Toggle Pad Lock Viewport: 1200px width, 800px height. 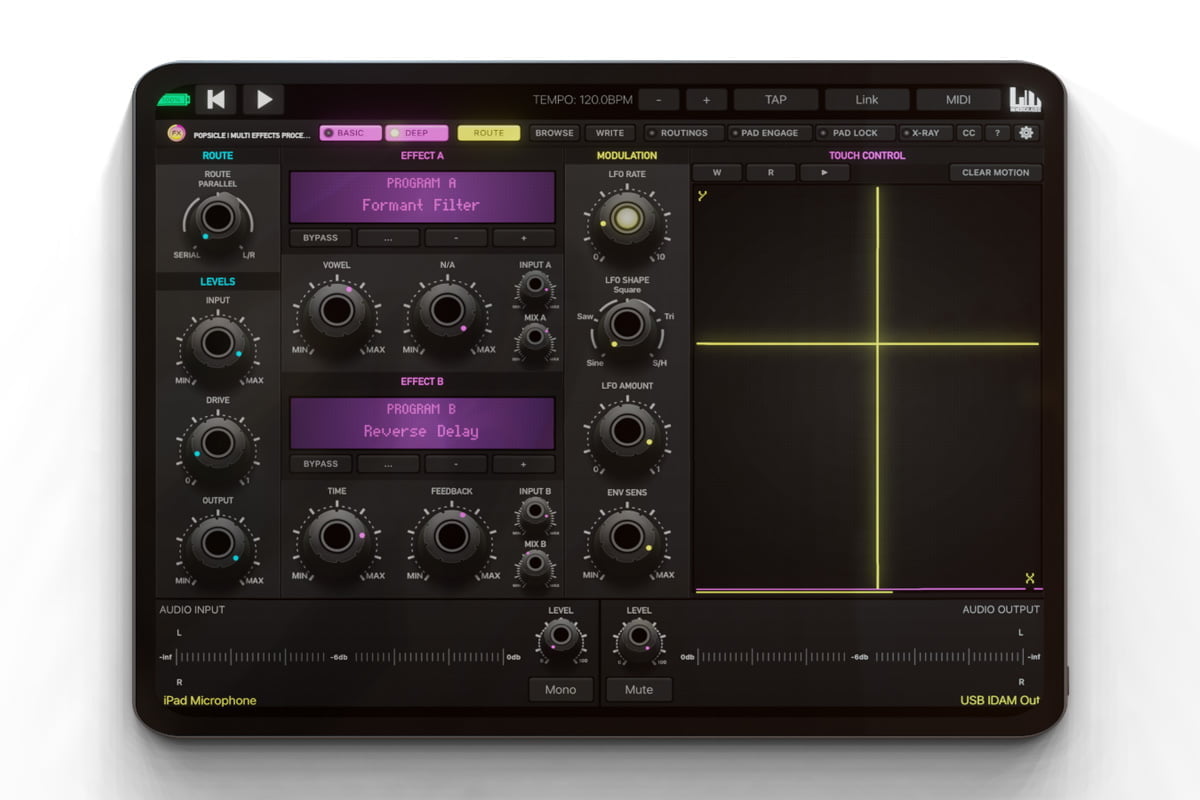854,132
